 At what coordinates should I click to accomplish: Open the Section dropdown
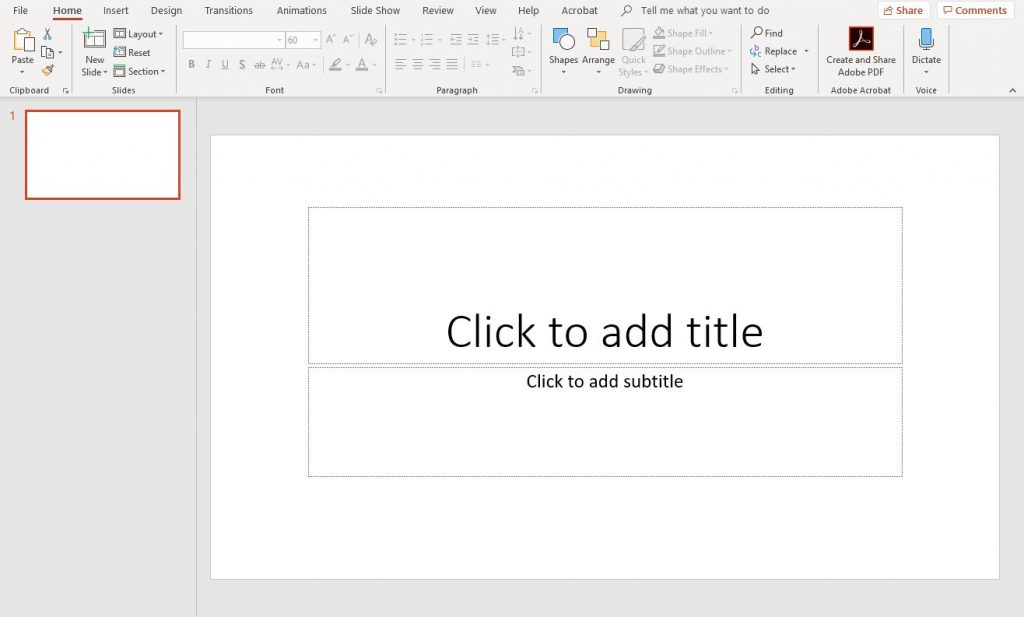click(x=139, y=71)
